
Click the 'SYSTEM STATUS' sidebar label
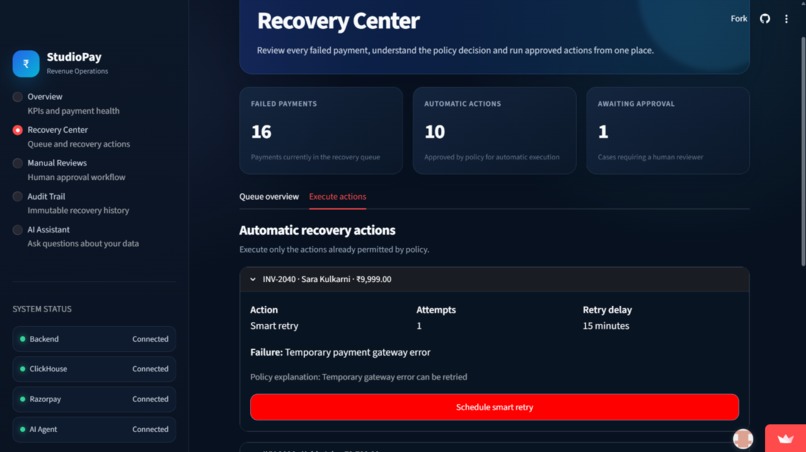(x=42, y=309)
